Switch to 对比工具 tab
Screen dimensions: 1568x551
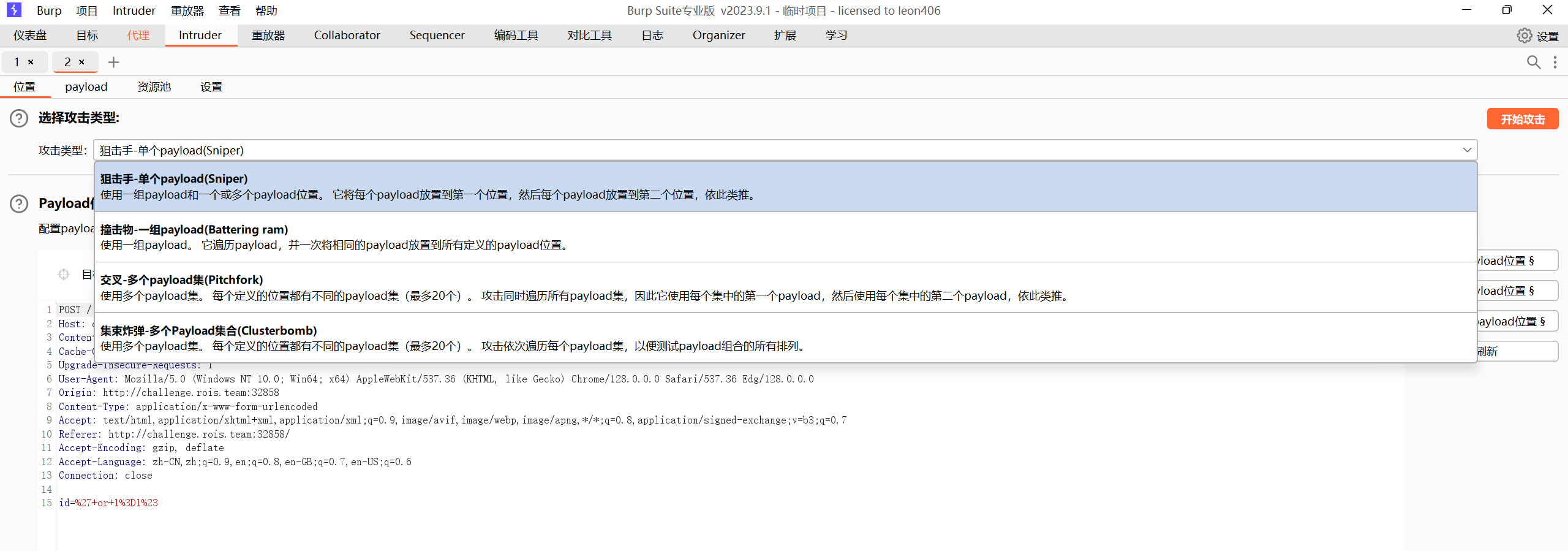589,35
